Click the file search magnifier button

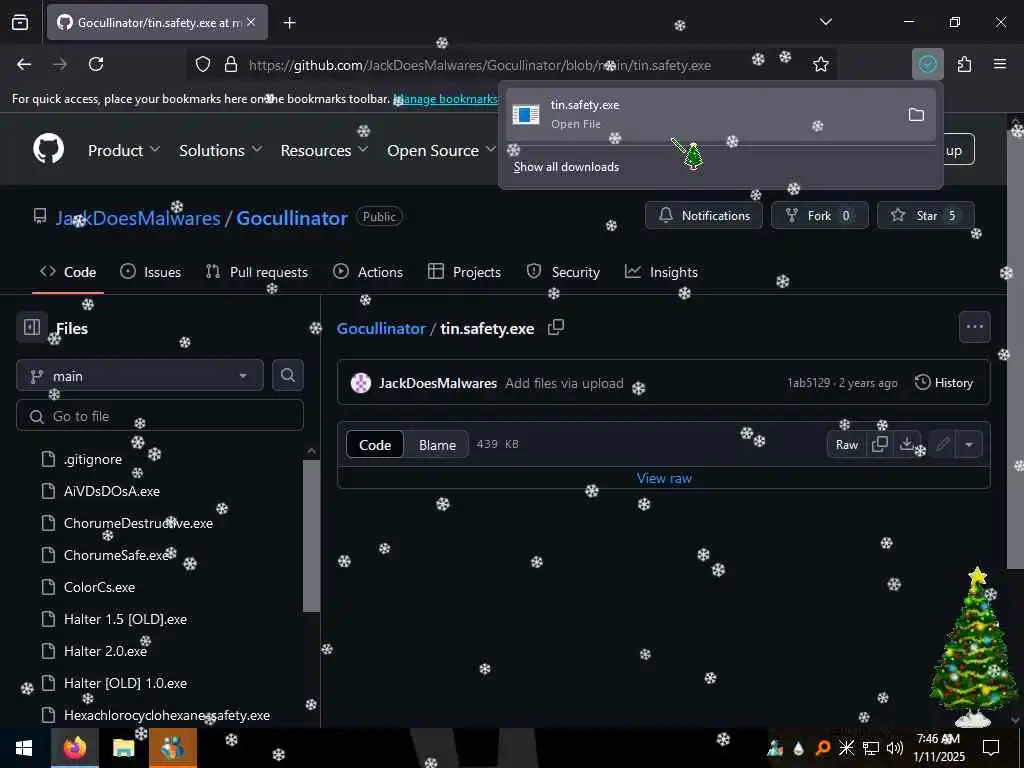(287, 376)
